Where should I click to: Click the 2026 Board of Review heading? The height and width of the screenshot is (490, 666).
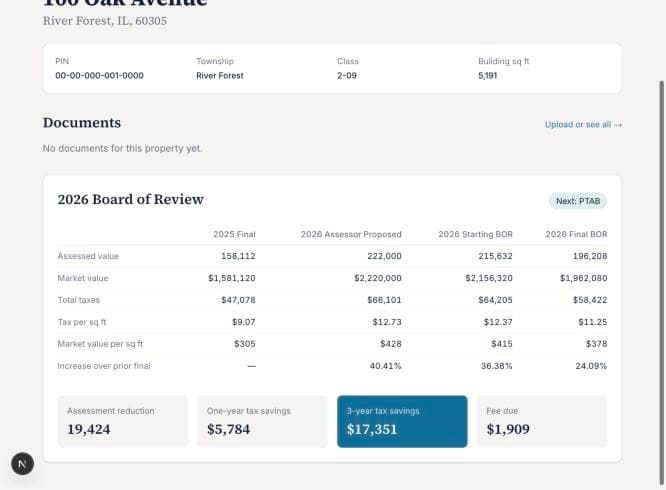[x=131, y=199]
